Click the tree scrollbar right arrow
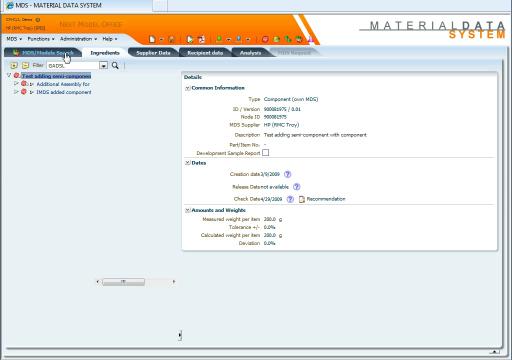This screenshot has width=512, height=360. point(174,282)
